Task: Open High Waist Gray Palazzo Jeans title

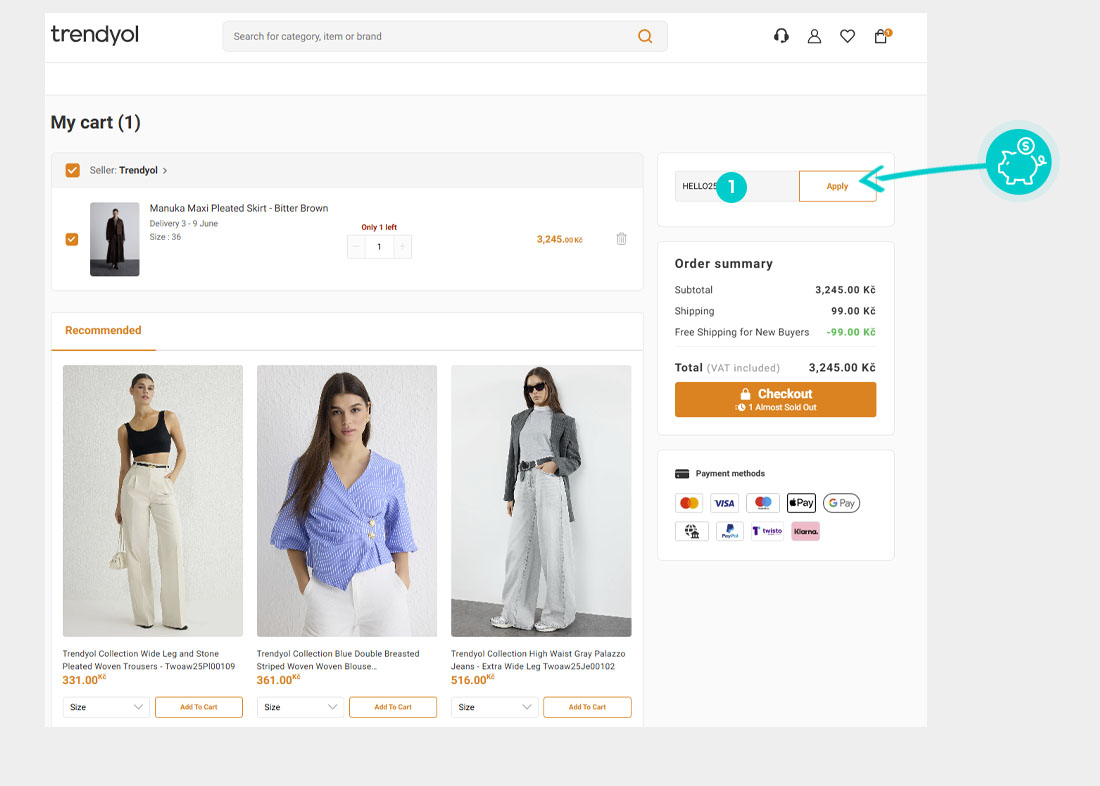Action: 538,660
